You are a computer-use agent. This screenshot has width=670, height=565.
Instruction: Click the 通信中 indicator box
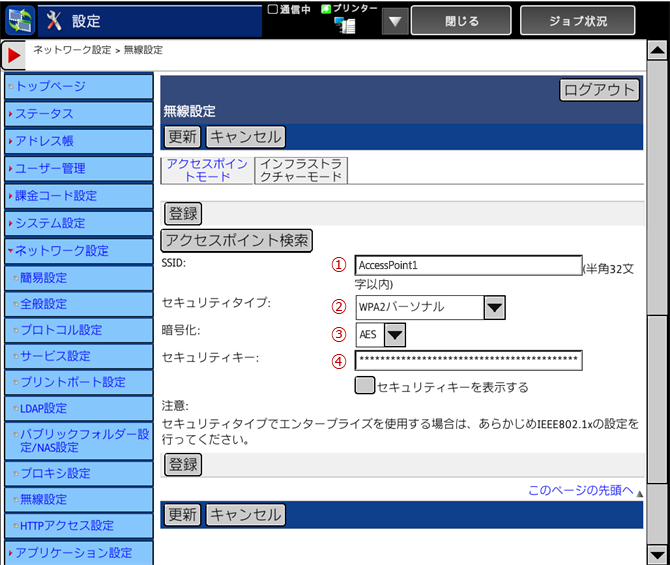tap(273, 9)
